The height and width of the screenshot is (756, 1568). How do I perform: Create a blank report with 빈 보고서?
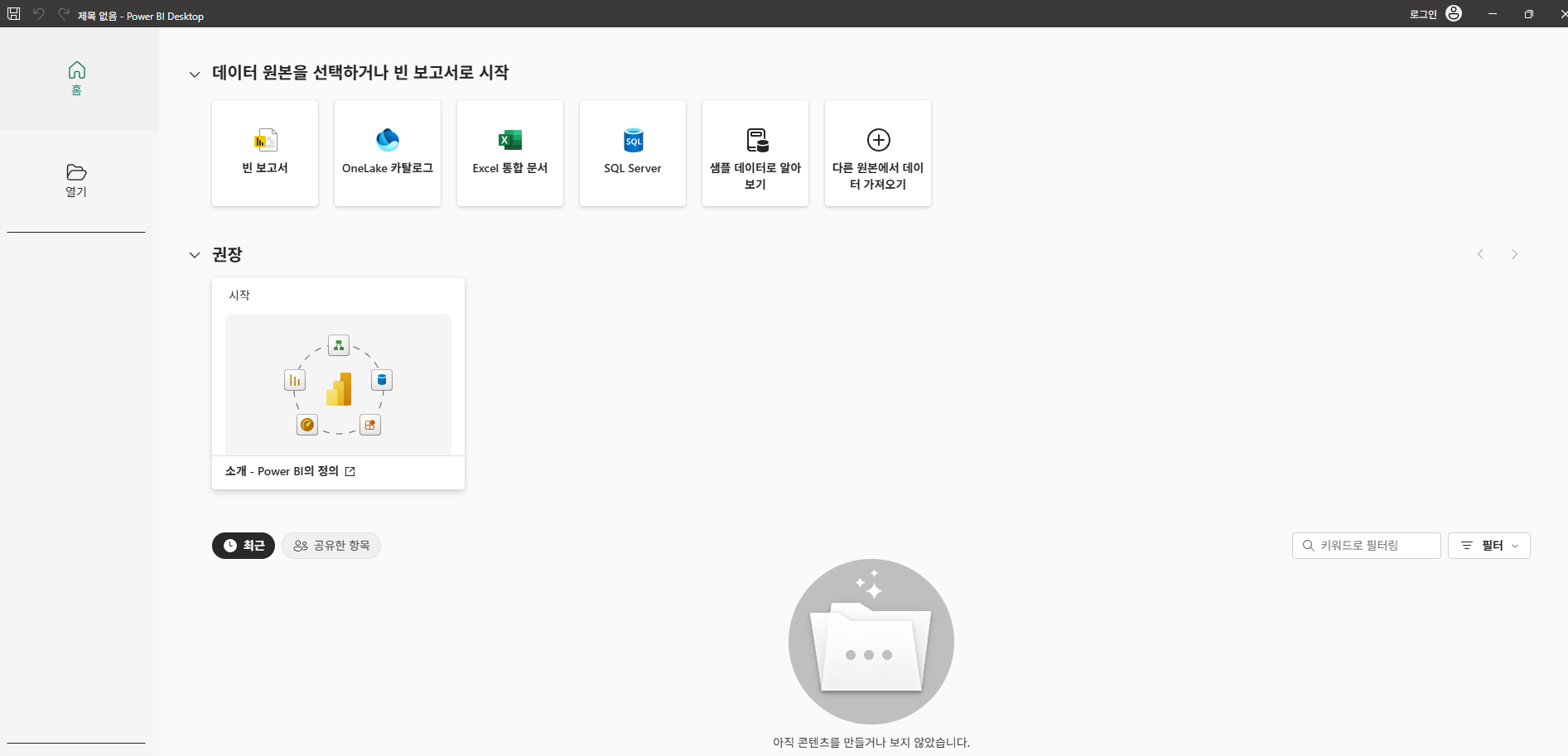[265, 153]
